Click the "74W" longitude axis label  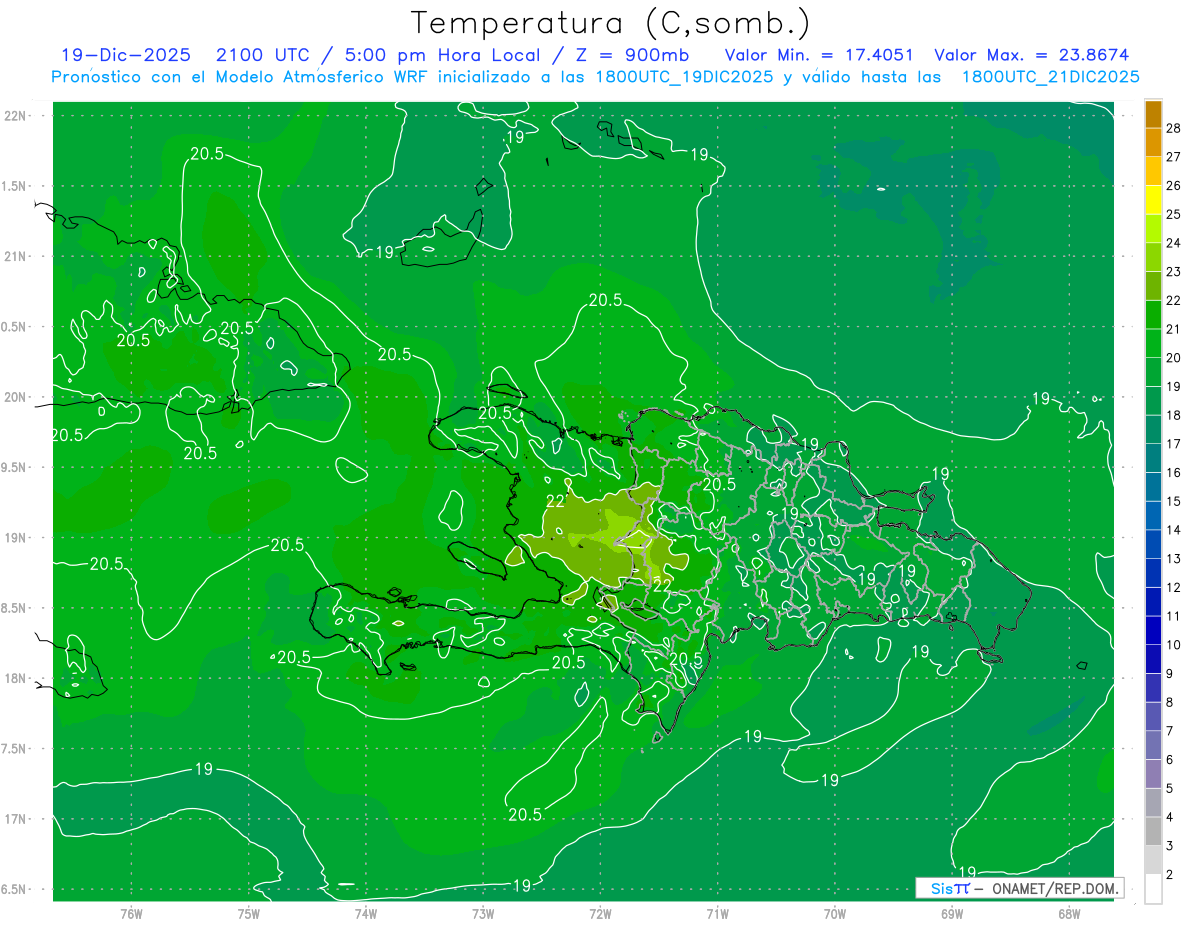[x=365, y=914]
